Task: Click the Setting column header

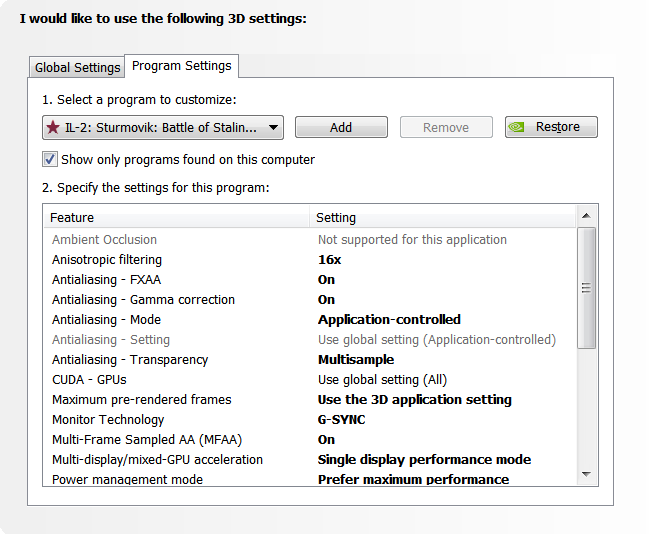Action: [442, 217]
